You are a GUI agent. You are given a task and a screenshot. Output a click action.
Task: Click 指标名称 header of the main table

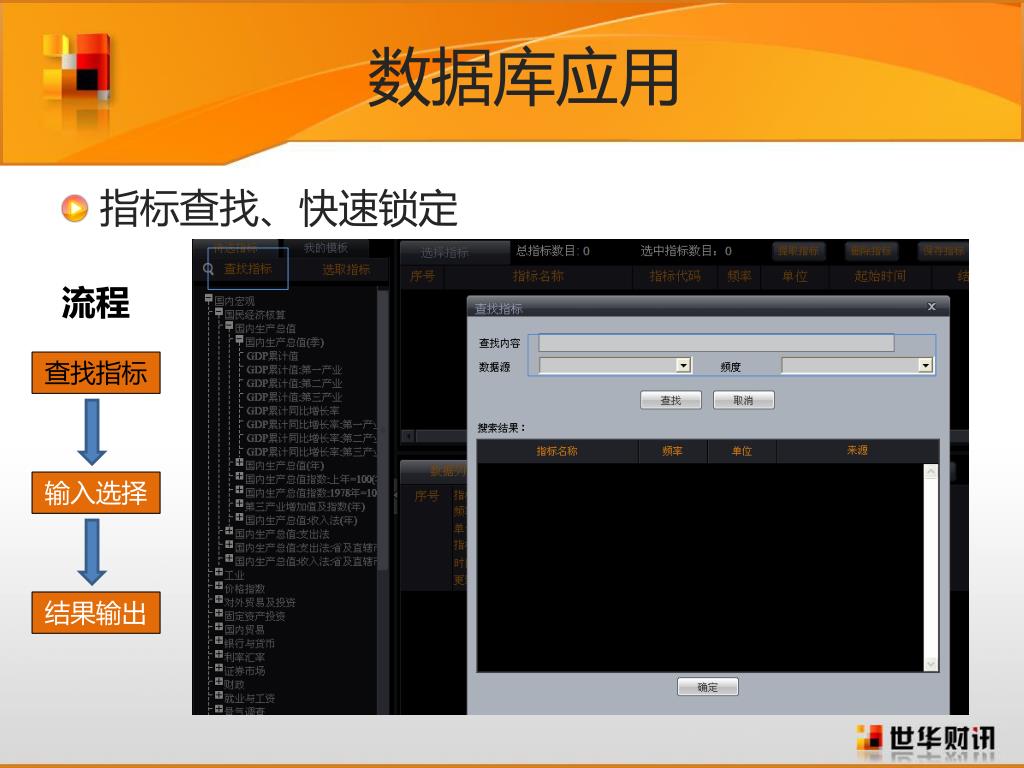pos(538,276)
